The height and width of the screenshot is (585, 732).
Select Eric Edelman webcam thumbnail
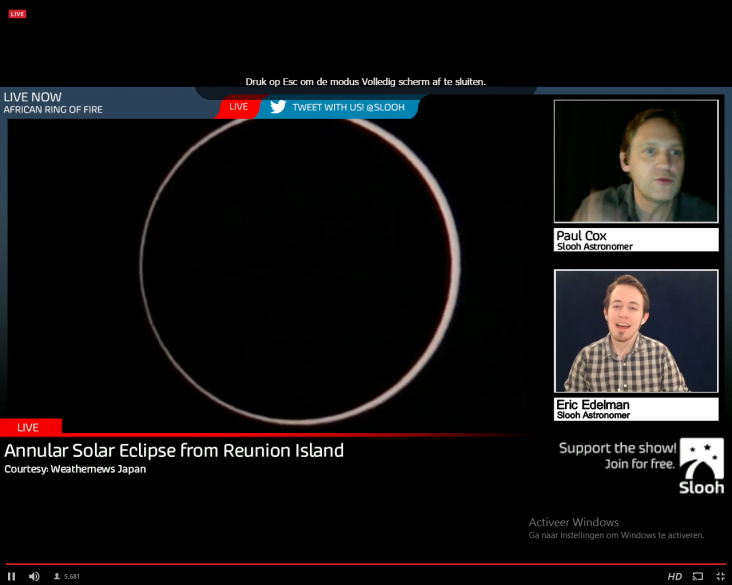point(636,331)
